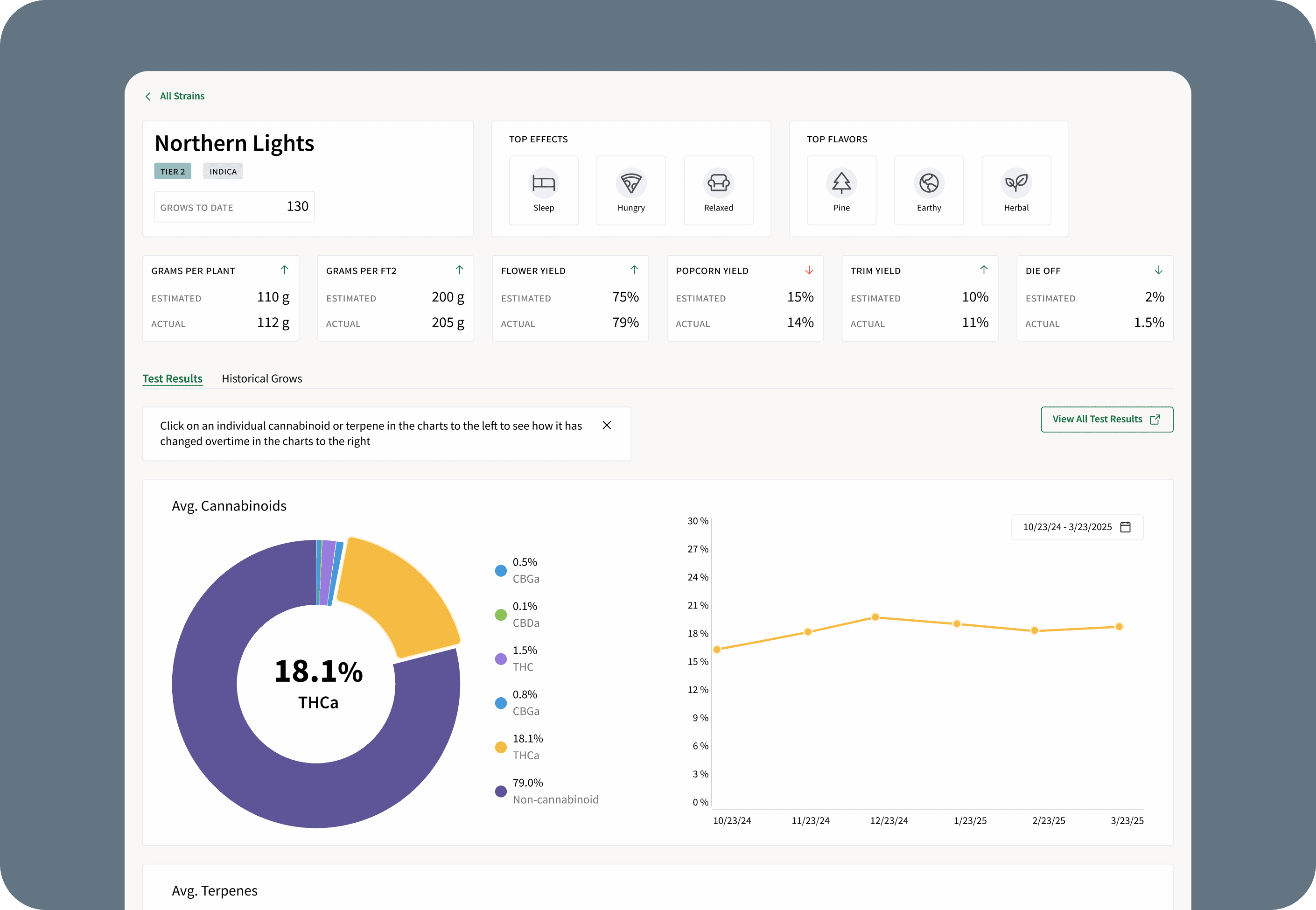The image size is (1316, 910).
Task: Select the green CBDa legend dot
Action: (x=501, y=615)
